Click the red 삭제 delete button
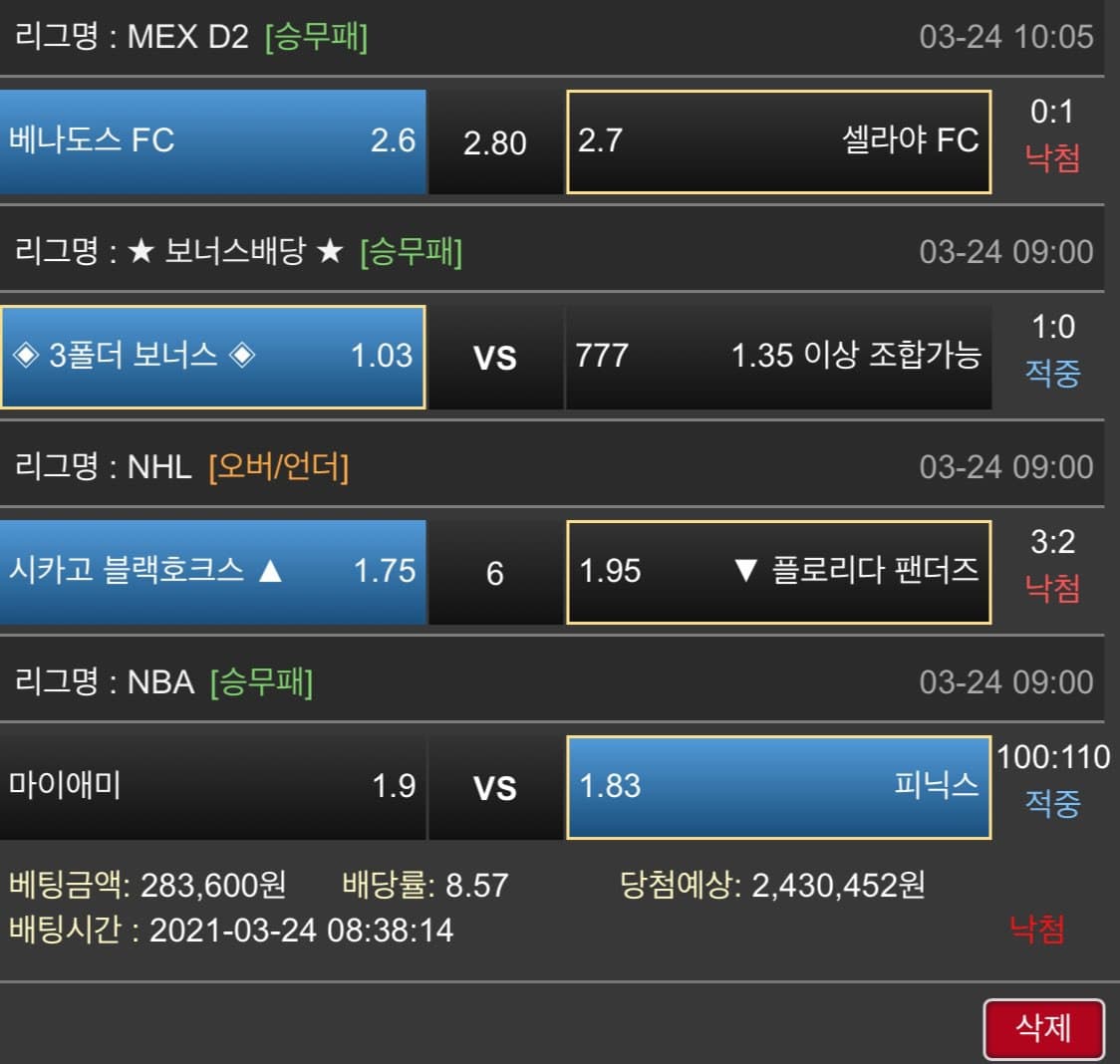The image size is (1120, 1064). pos(1043,1028)
